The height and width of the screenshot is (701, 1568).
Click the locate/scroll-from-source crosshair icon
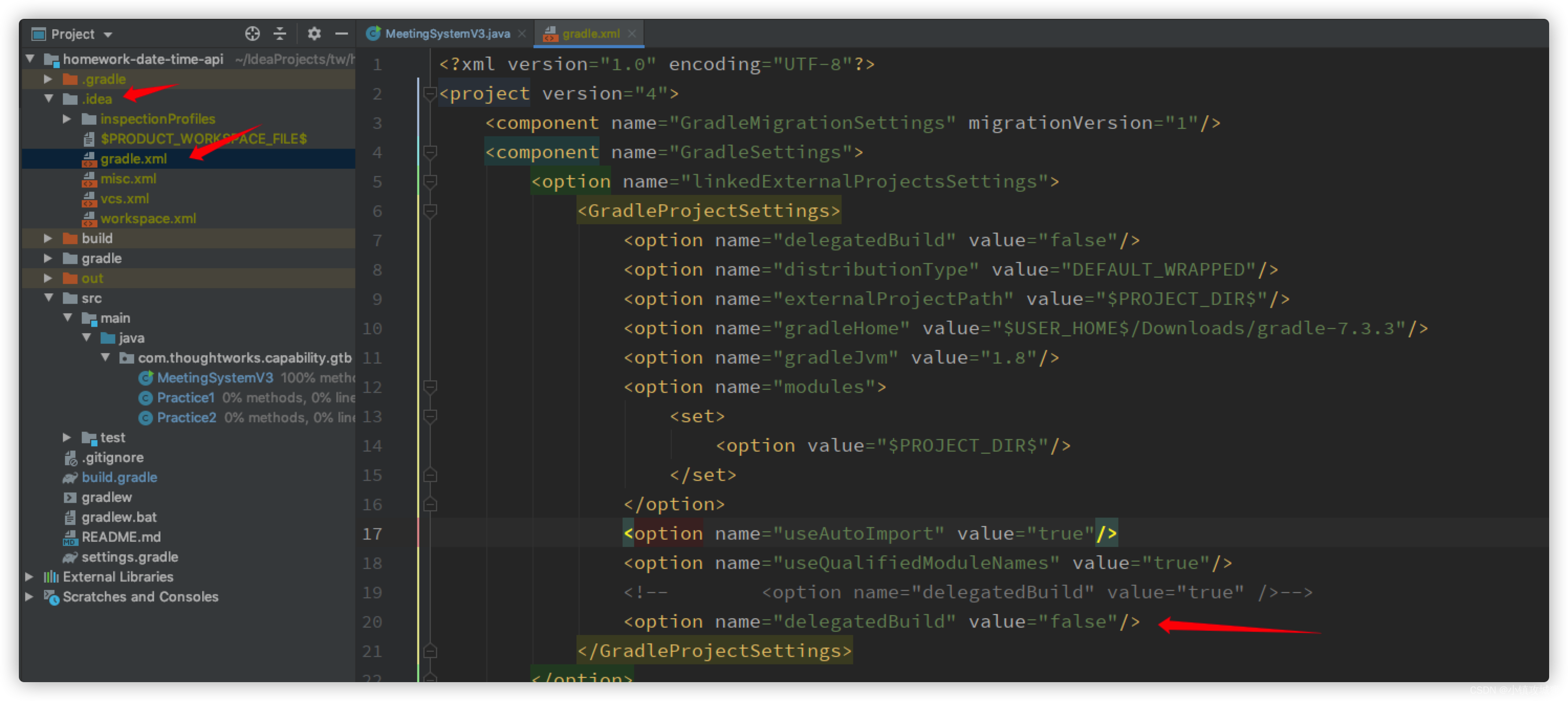(x=252, y=34)
